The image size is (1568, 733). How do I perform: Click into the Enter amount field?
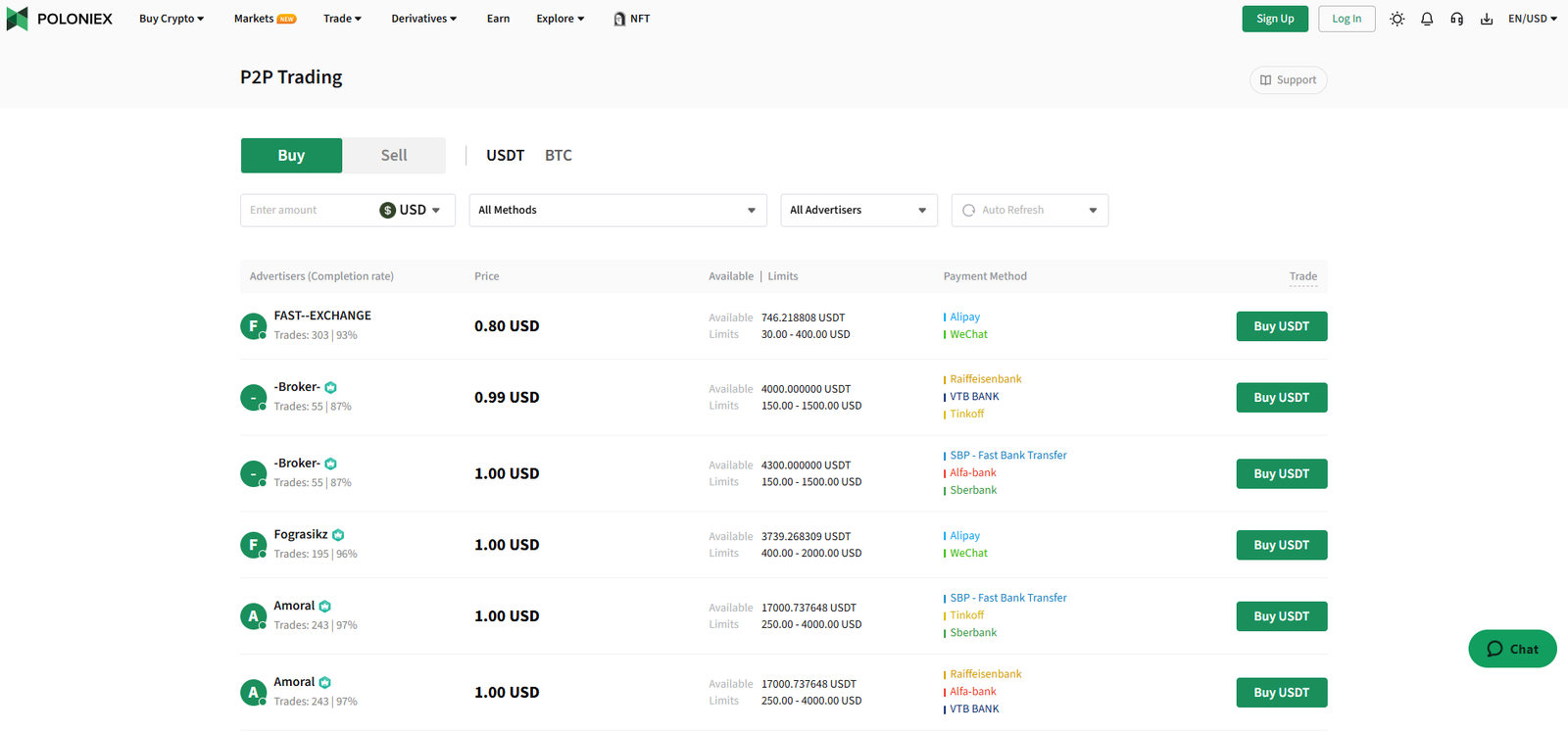tap(309, 210)
